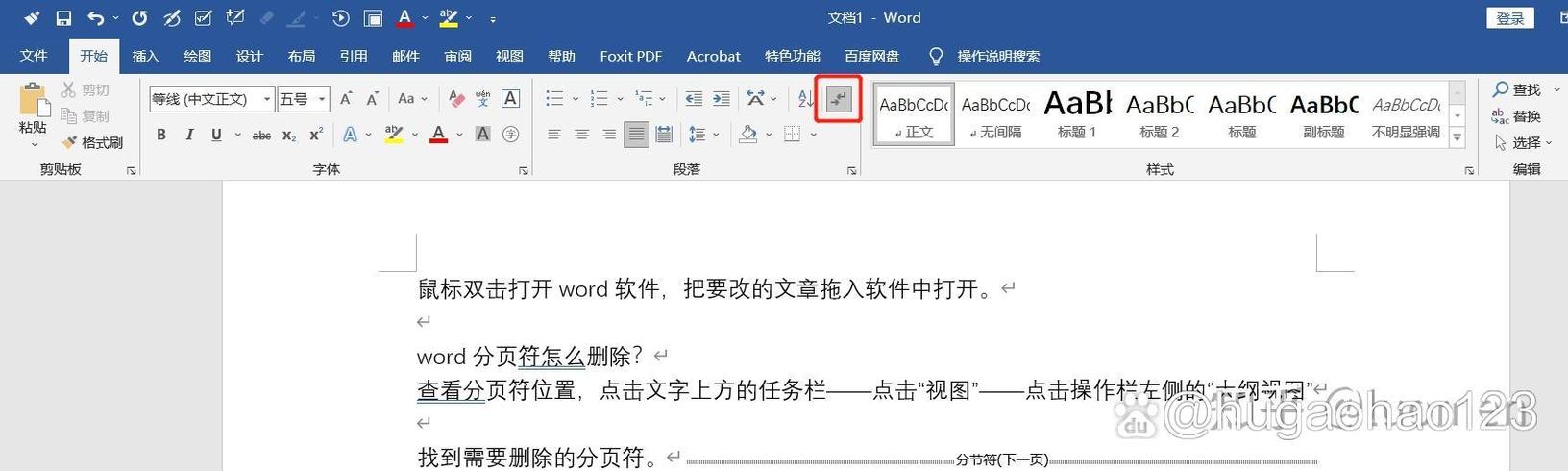Save the document from quick access toolbar
Image resolution: width=1568 pixels, height=471 pixels.
click(63, 18)
